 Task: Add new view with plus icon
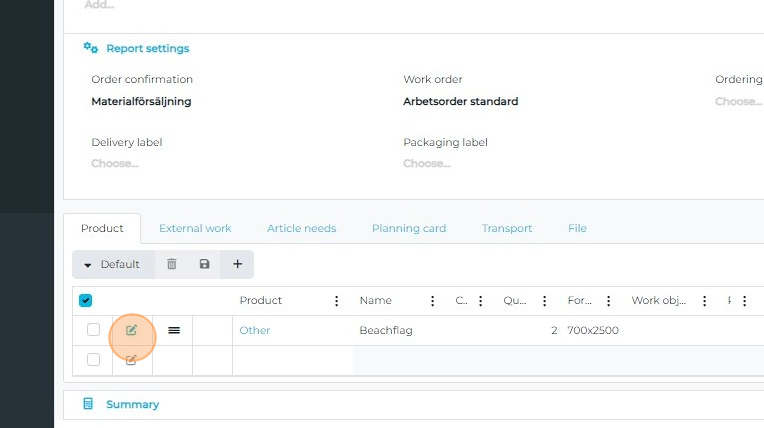coord(237,264)
